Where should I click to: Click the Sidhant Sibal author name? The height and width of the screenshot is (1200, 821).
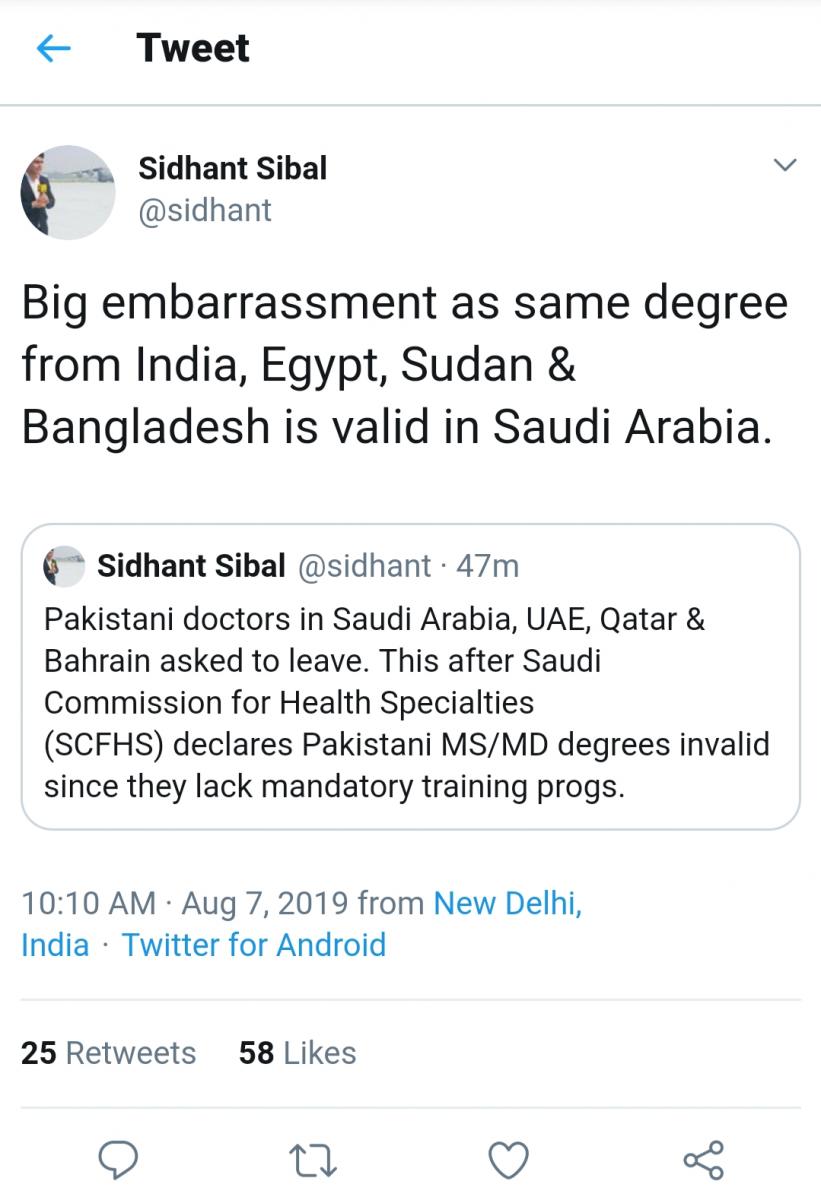[x=232, y=168]
